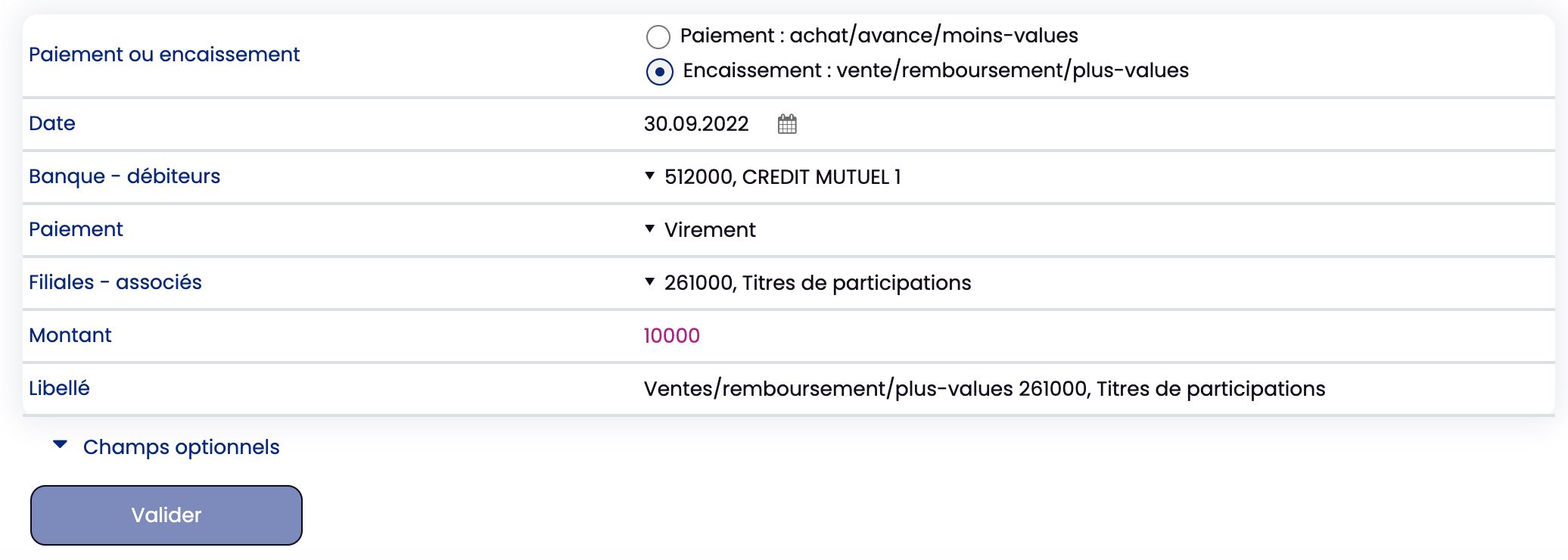
Task: Click the Banque - débiteurs label
Action: point(125,176)
